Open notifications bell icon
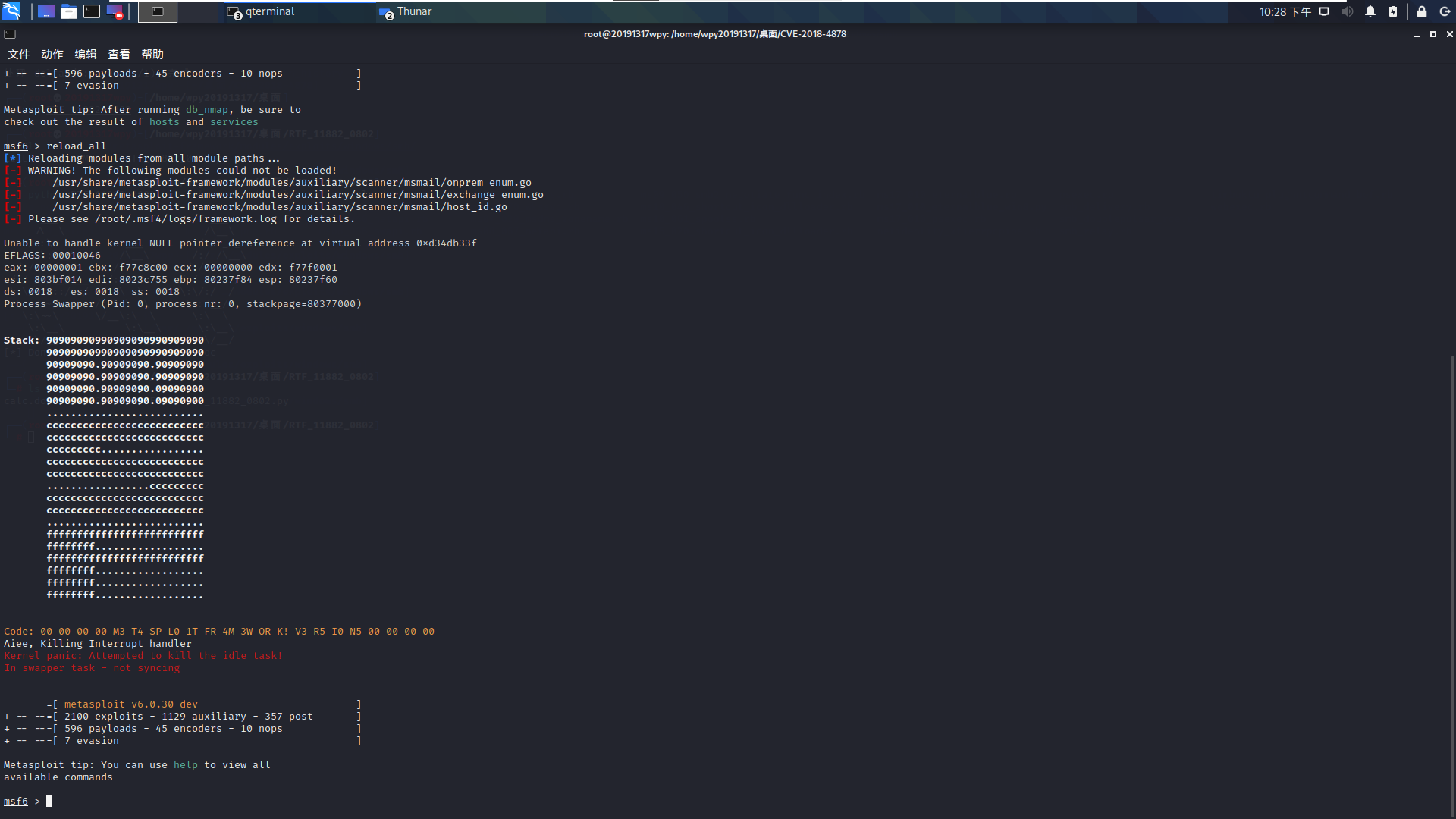1456x819 pixels. [x=1370, y=11]
